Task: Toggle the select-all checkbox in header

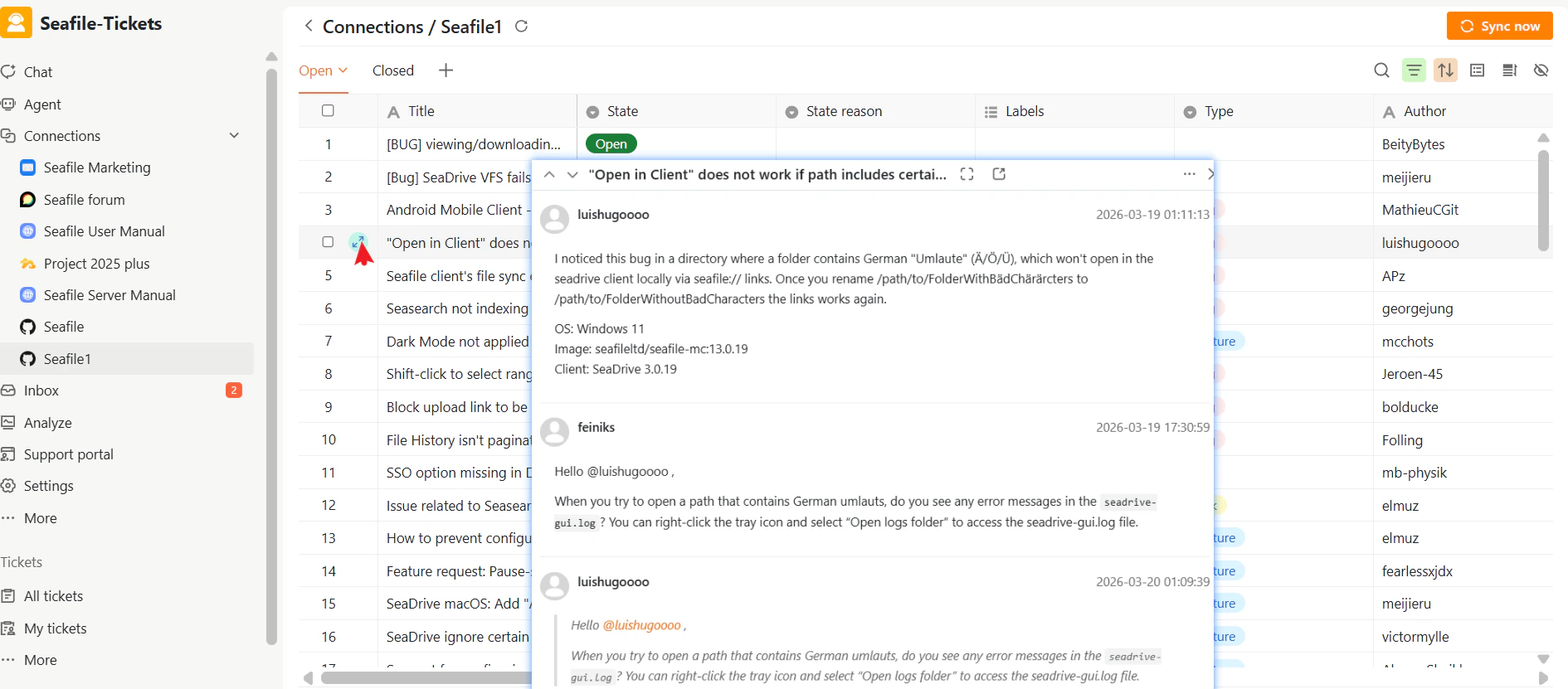Action: 328,110
